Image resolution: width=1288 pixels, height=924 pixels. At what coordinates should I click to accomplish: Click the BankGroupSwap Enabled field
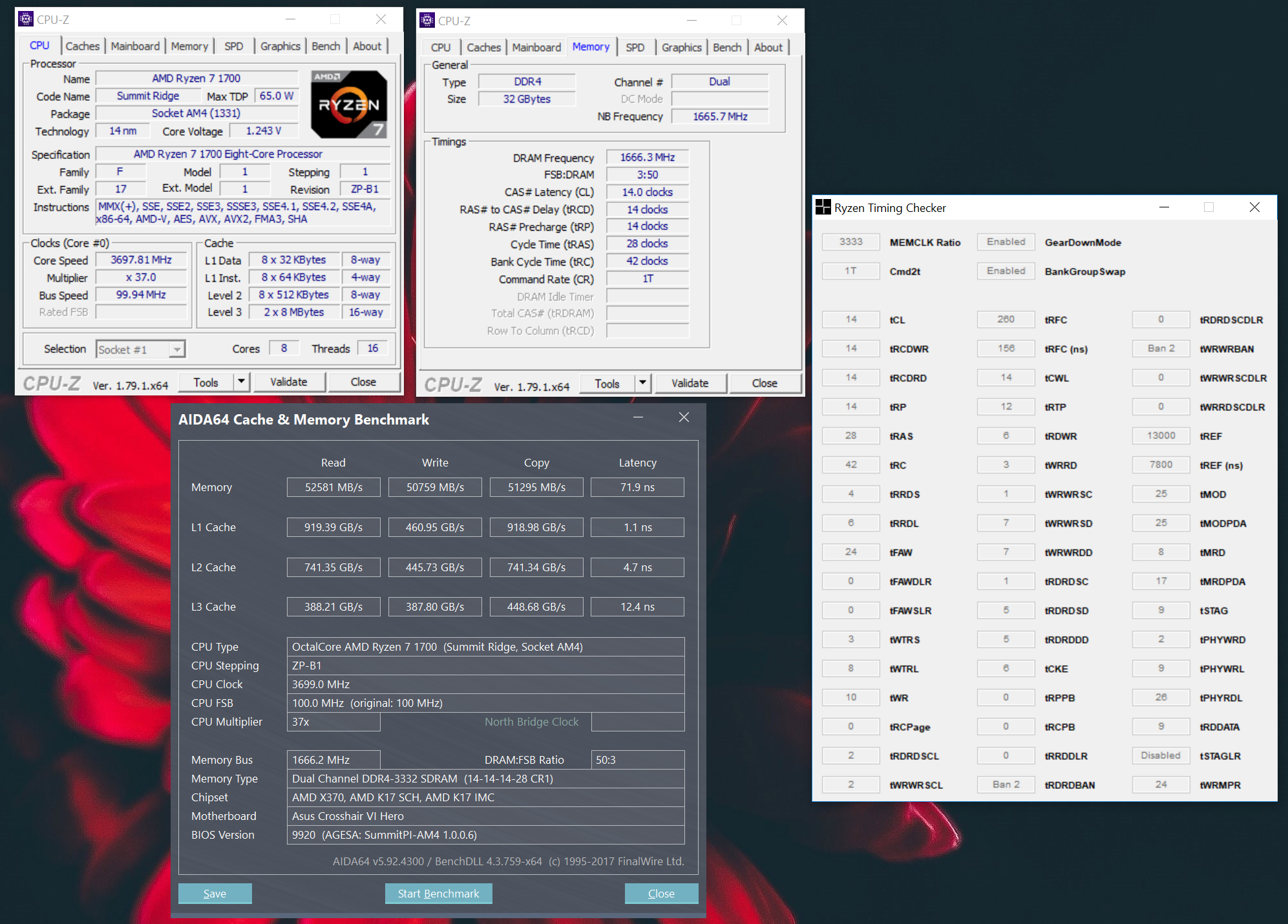coord(1006,271)
